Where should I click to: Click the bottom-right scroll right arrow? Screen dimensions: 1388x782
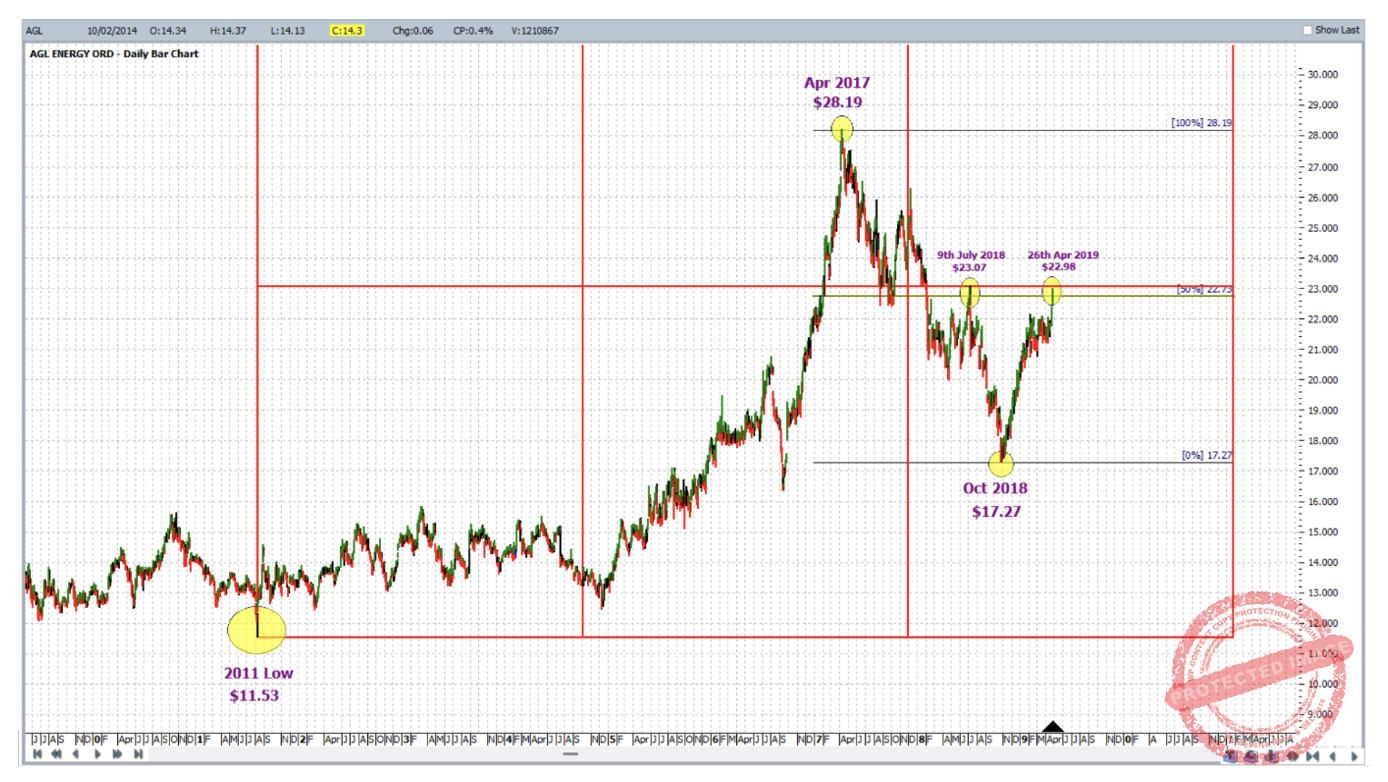(1354, 756)
